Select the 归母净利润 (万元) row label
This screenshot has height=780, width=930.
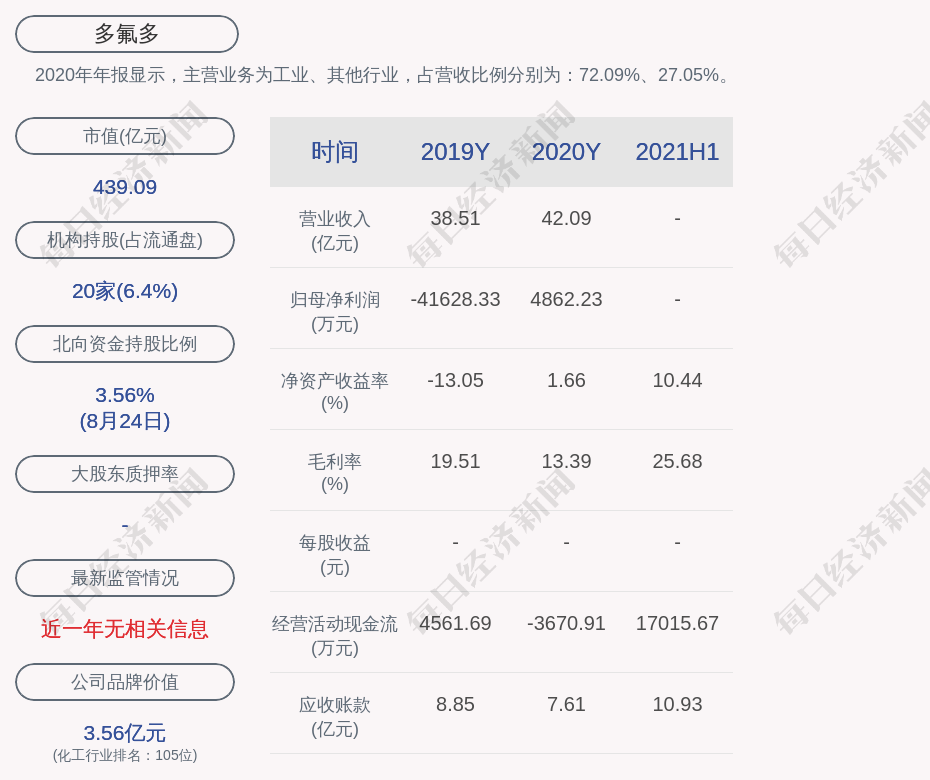[335, 312]
